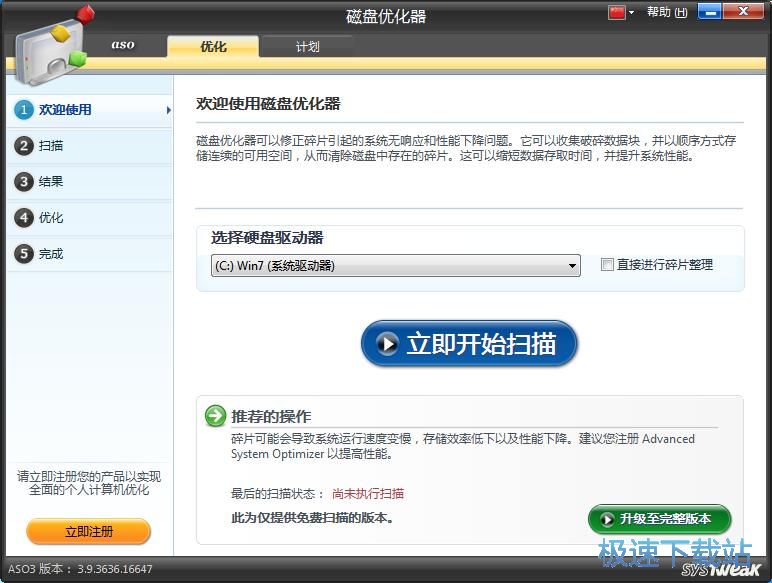The height and width of the screenshot is (583, 772).
Task: Click the 此为仅提供免费扫描的版本 notice
Action: click(x=312, y=518)
